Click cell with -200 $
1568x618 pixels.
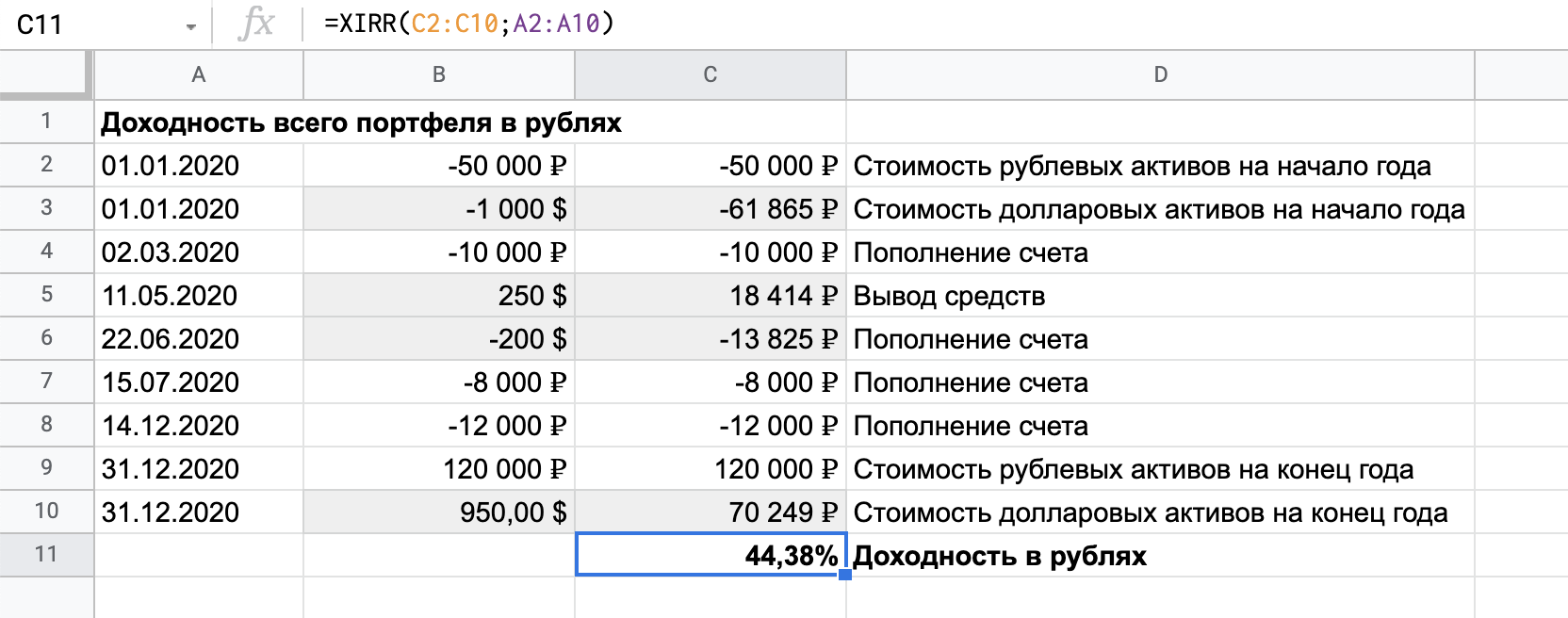point(439,339)
